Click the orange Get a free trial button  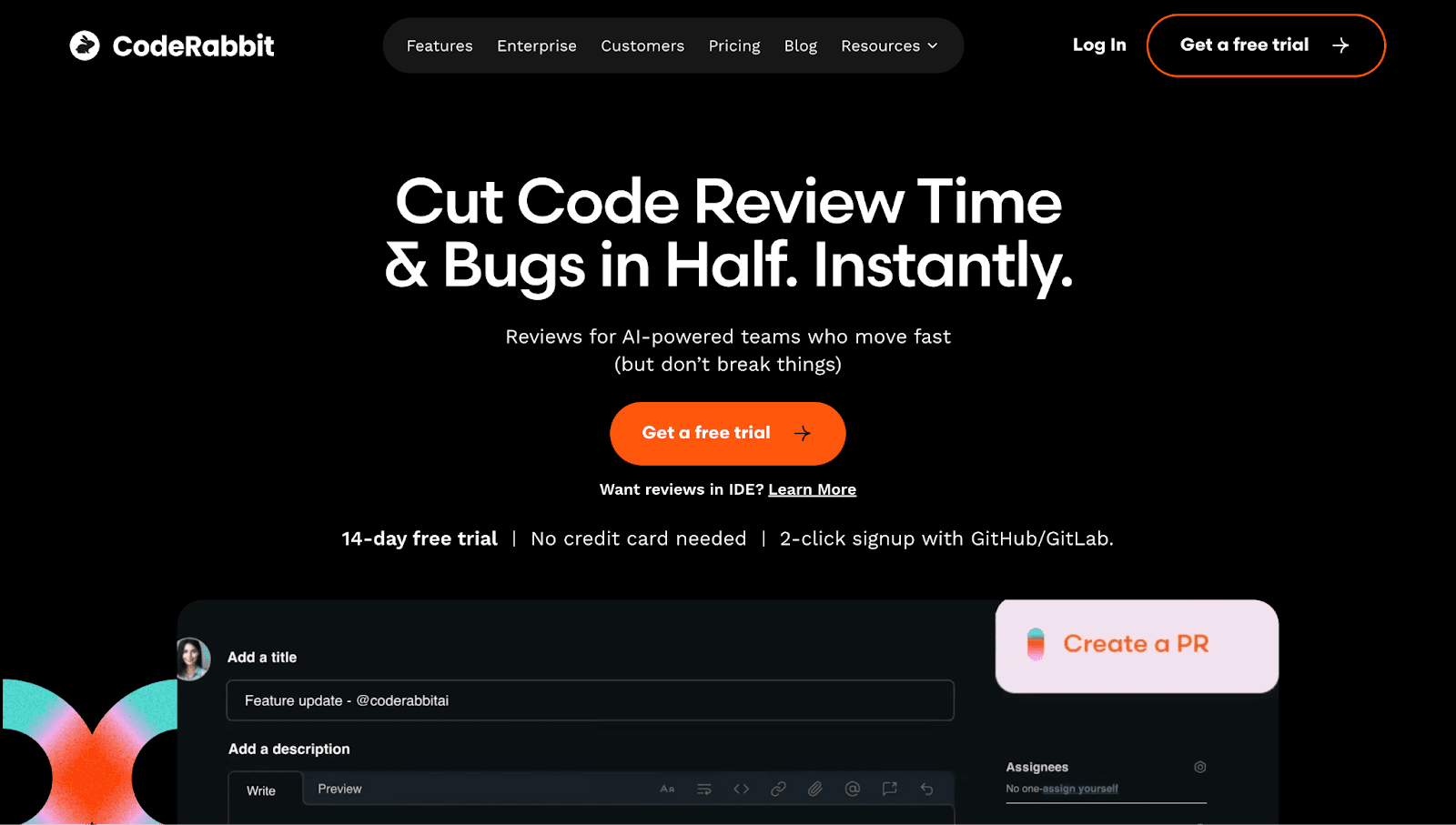[727, 433]
